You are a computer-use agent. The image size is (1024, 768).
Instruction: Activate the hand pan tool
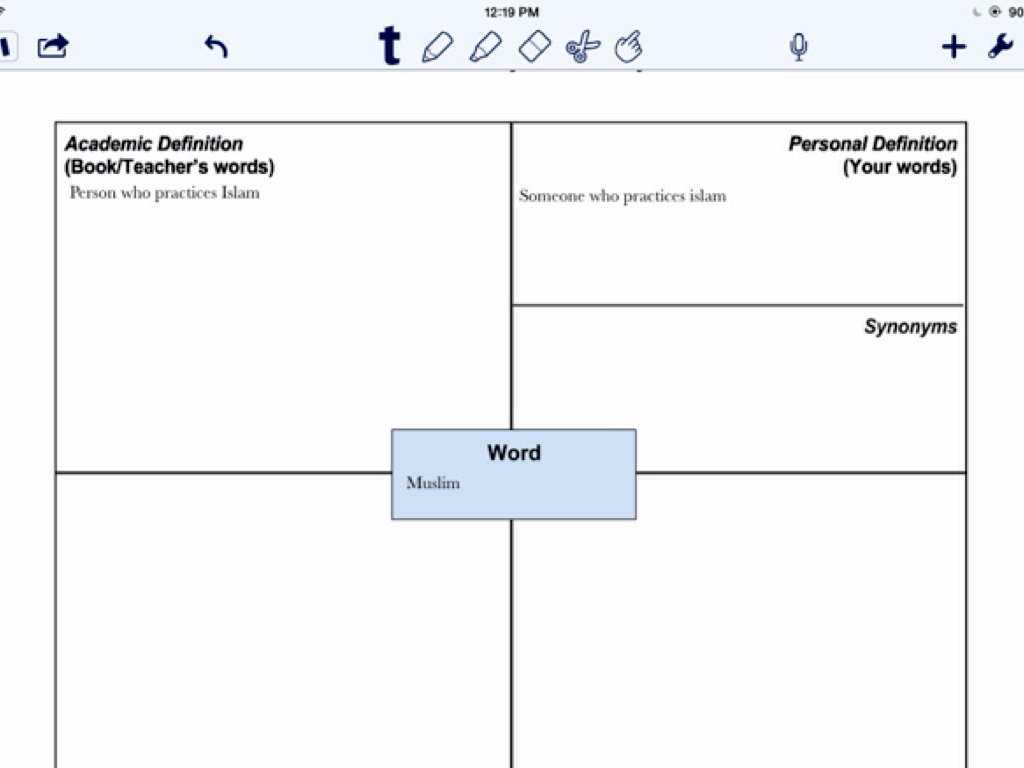pyautogui.click(x=629, y=46)
